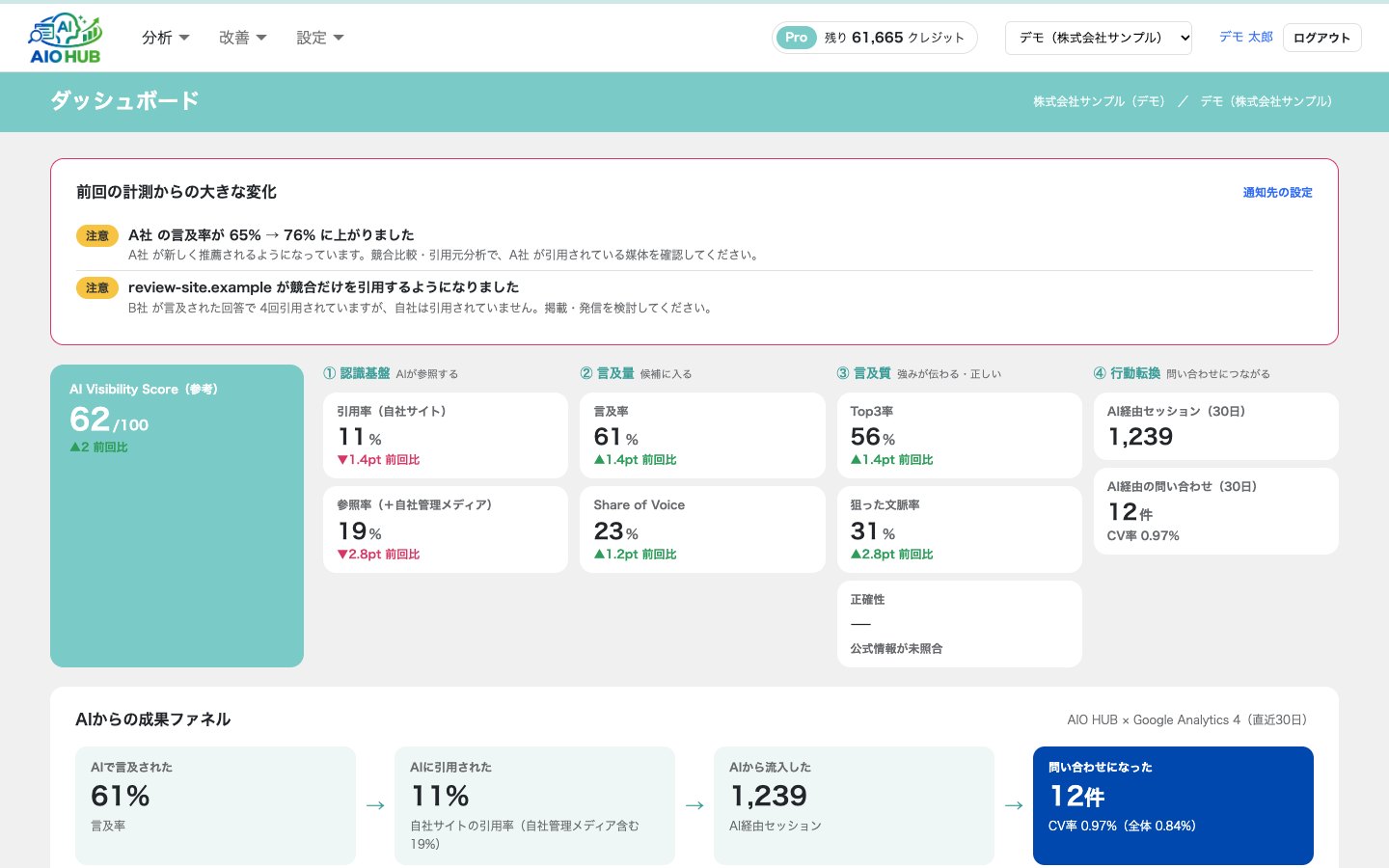Click the A社 の言及率 alert headline
This screenshot has width=1389, height=868.
click(271, 234)
